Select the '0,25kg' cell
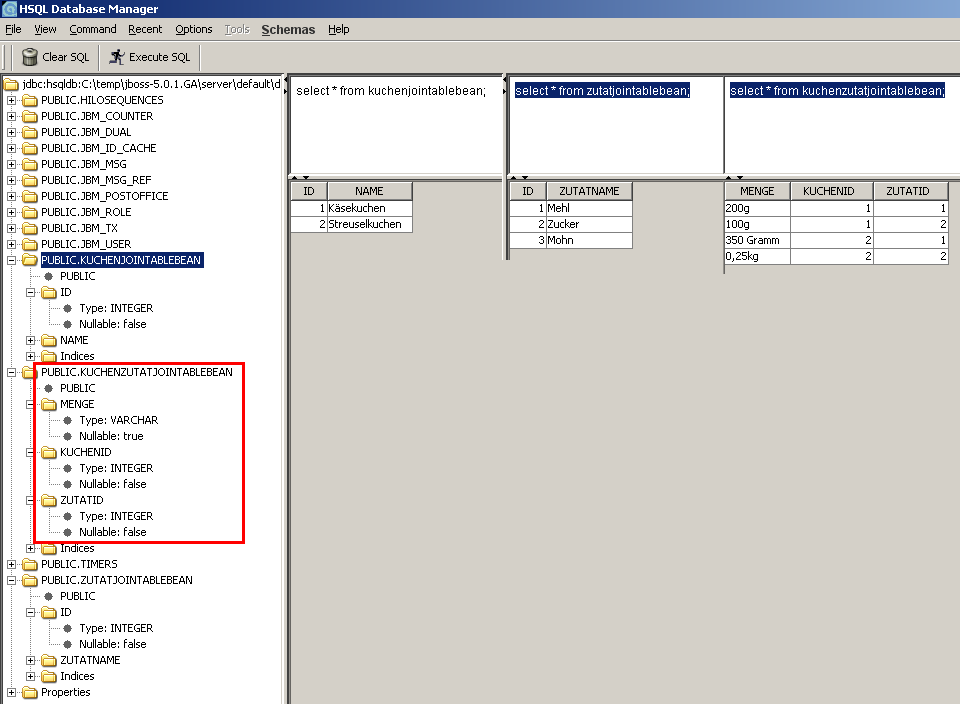This screenshot has height=704, width=960. tap(757, 256)
